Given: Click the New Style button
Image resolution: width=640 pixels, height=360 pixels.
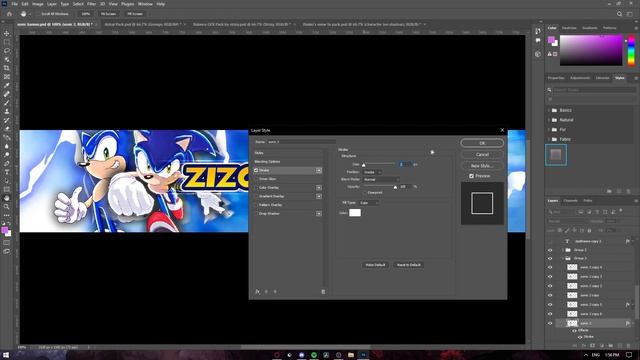Looking at the screenshot, I should [482, 166].
